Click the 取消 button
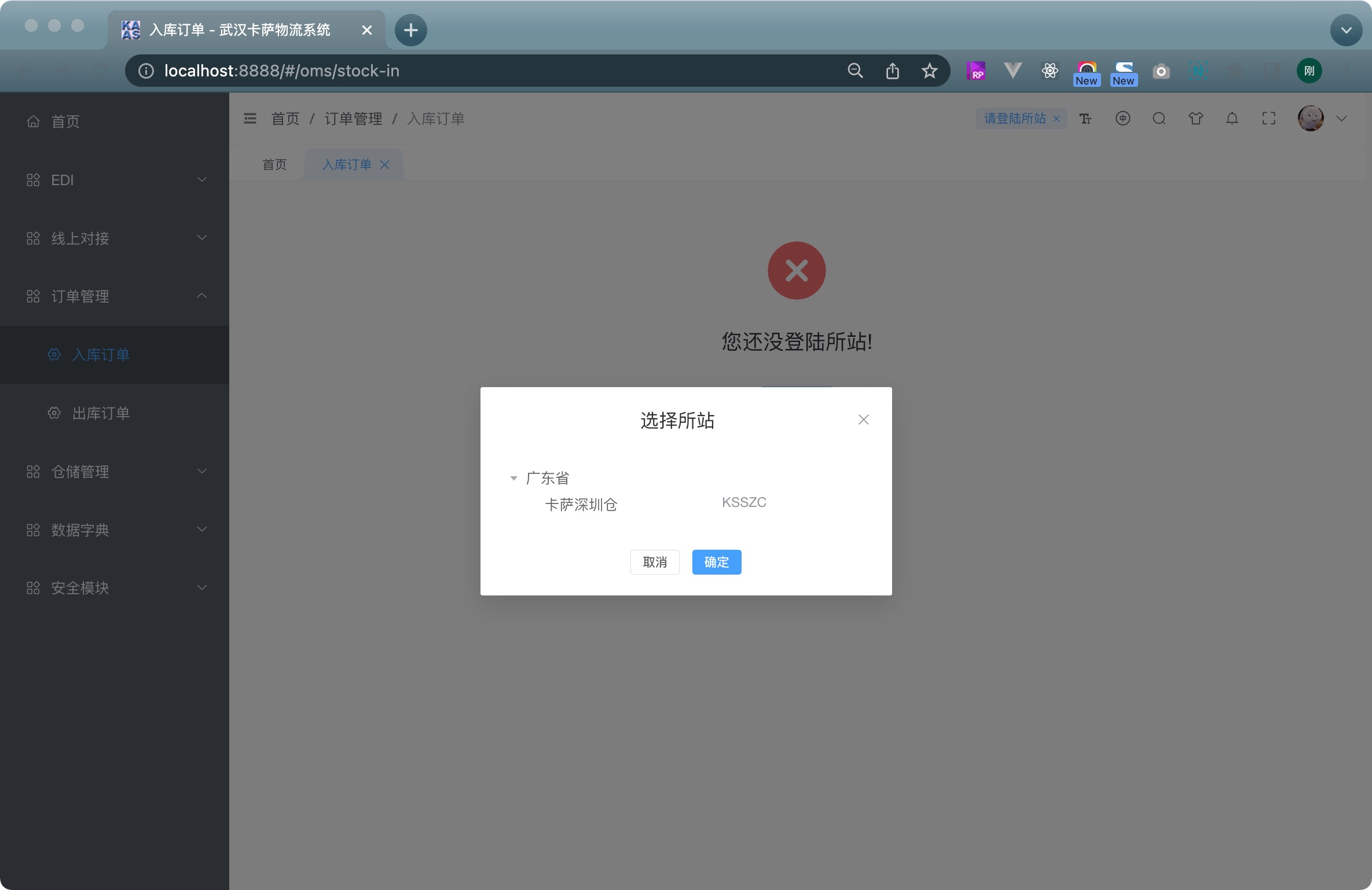Screen dimensions: 1372x890 coord(654,562)
